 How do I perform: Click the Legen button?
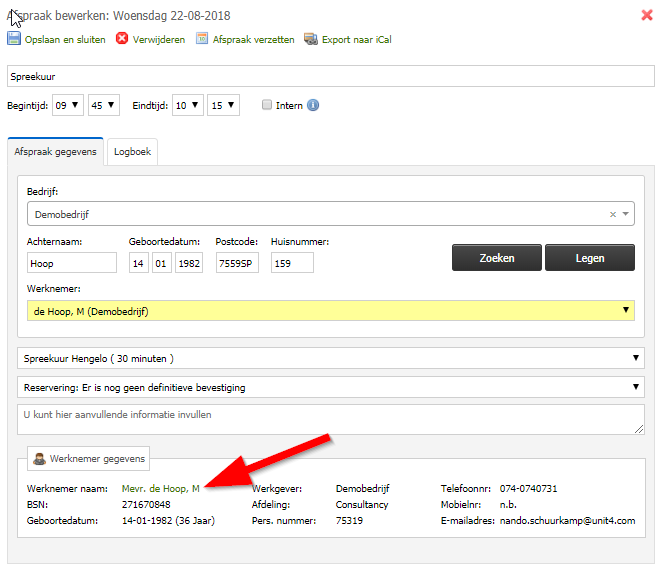tap(590, 258)
